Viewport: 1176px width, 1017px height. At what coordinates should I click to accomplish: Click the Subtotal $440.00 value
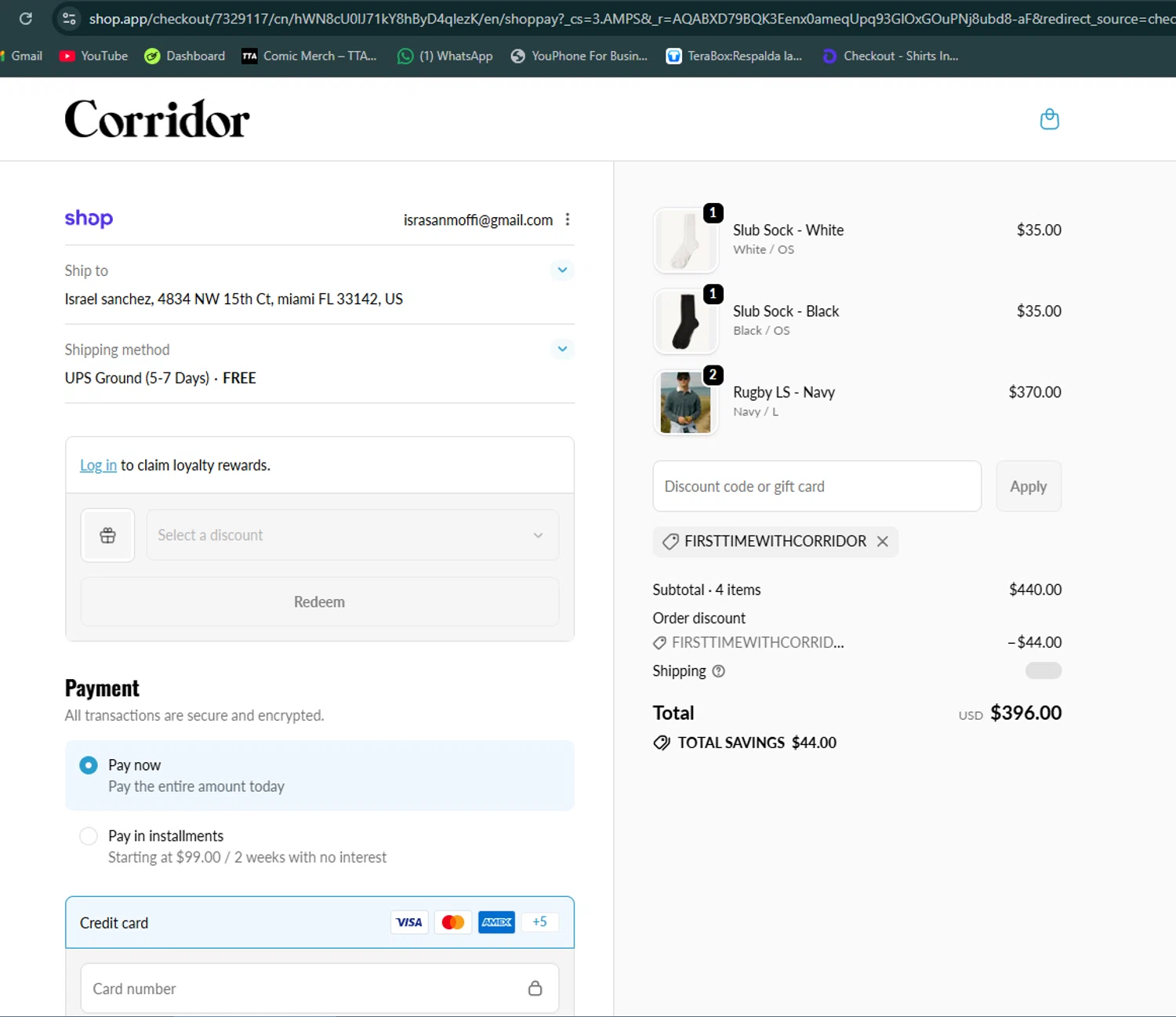[1035, 590]
